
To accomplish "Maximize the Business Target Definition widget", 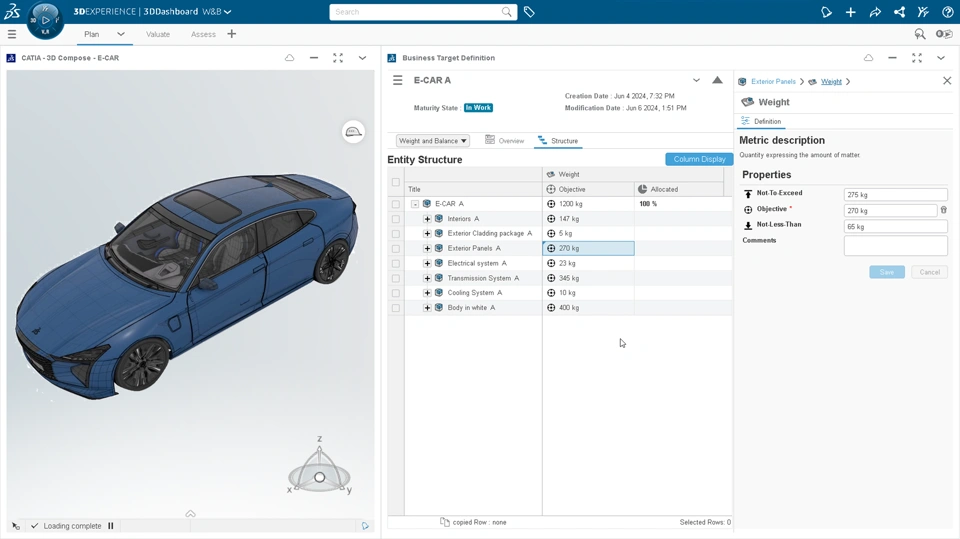I will (917, 58).
